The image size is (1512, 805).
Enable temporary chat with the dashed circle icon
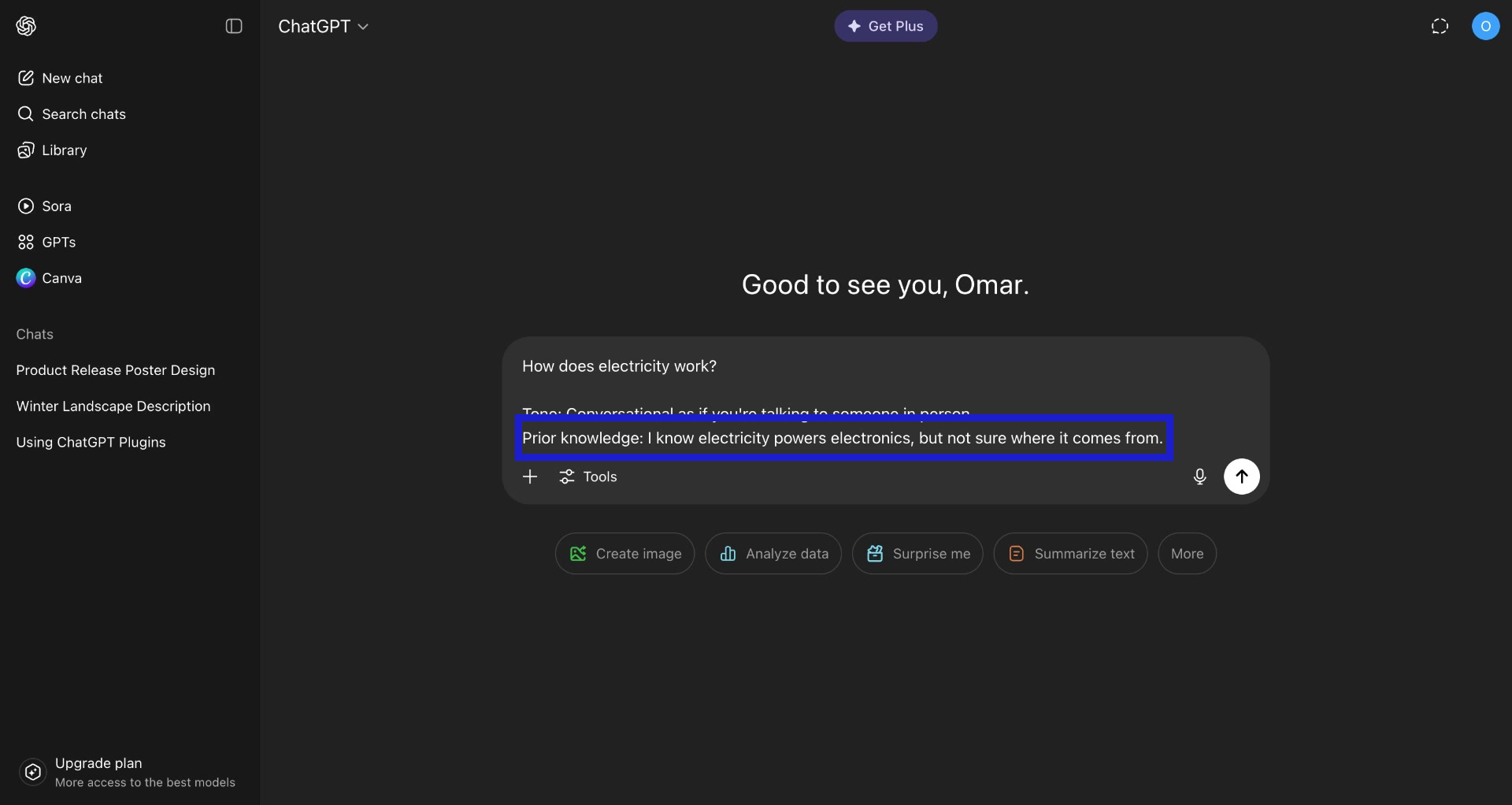pyautogui.click(x=1440, y=26)
